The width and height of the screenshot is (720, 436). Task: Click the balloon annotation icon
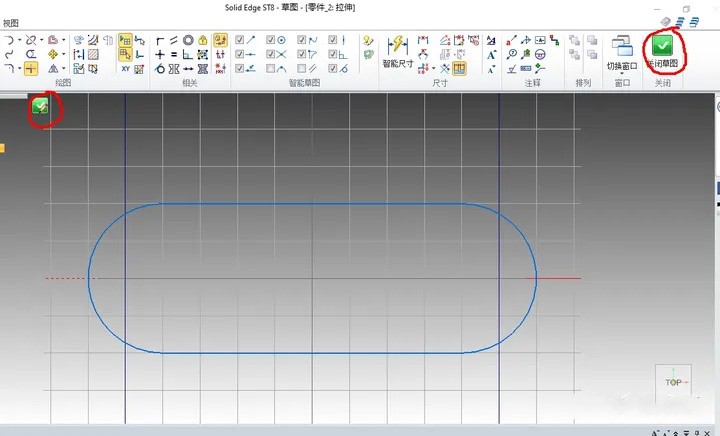click(512, 55)
